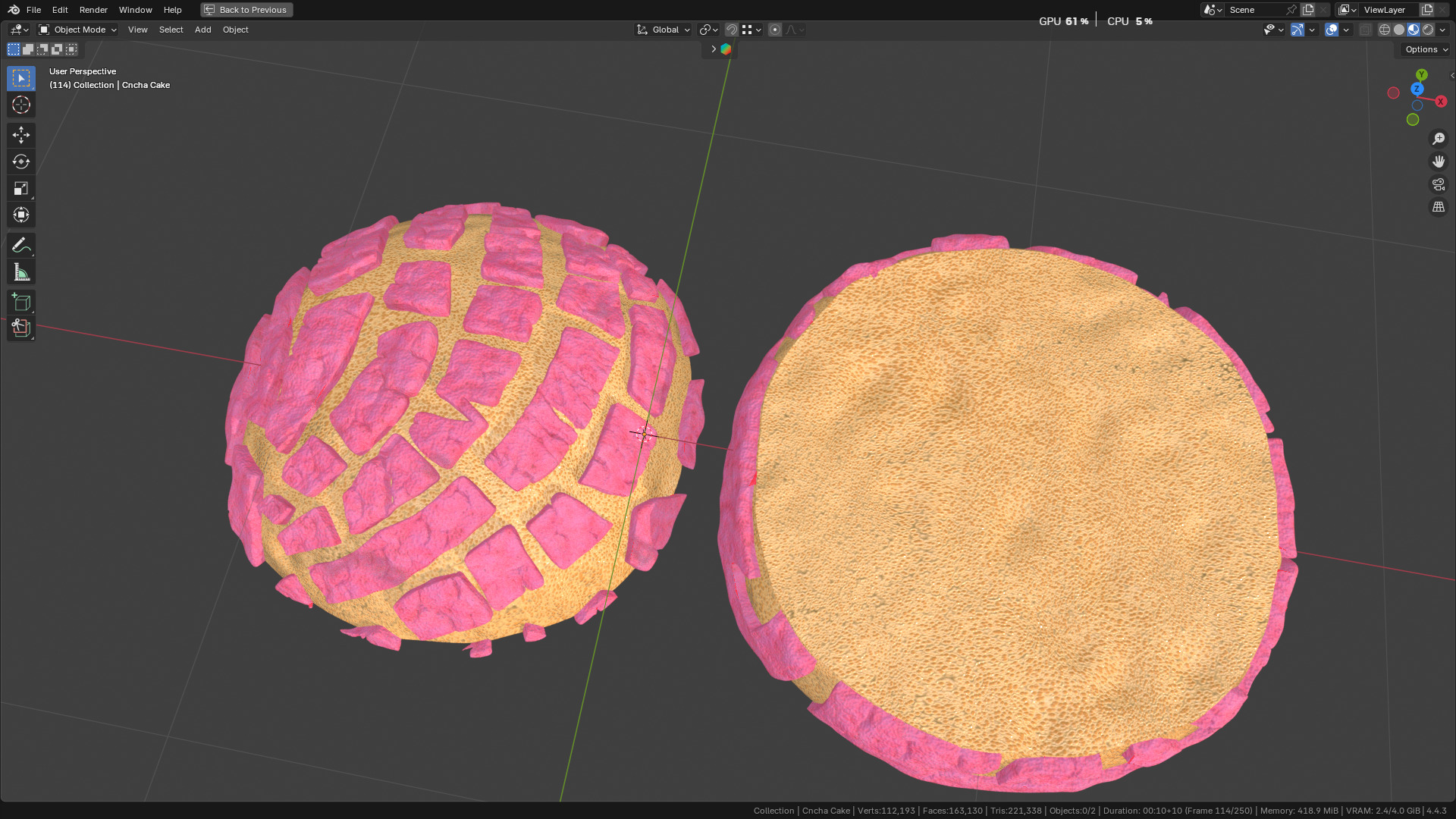This screenshot has height=819, width=1456.
Task: Toggle snapping magnet icon
Action: (731, 30)
